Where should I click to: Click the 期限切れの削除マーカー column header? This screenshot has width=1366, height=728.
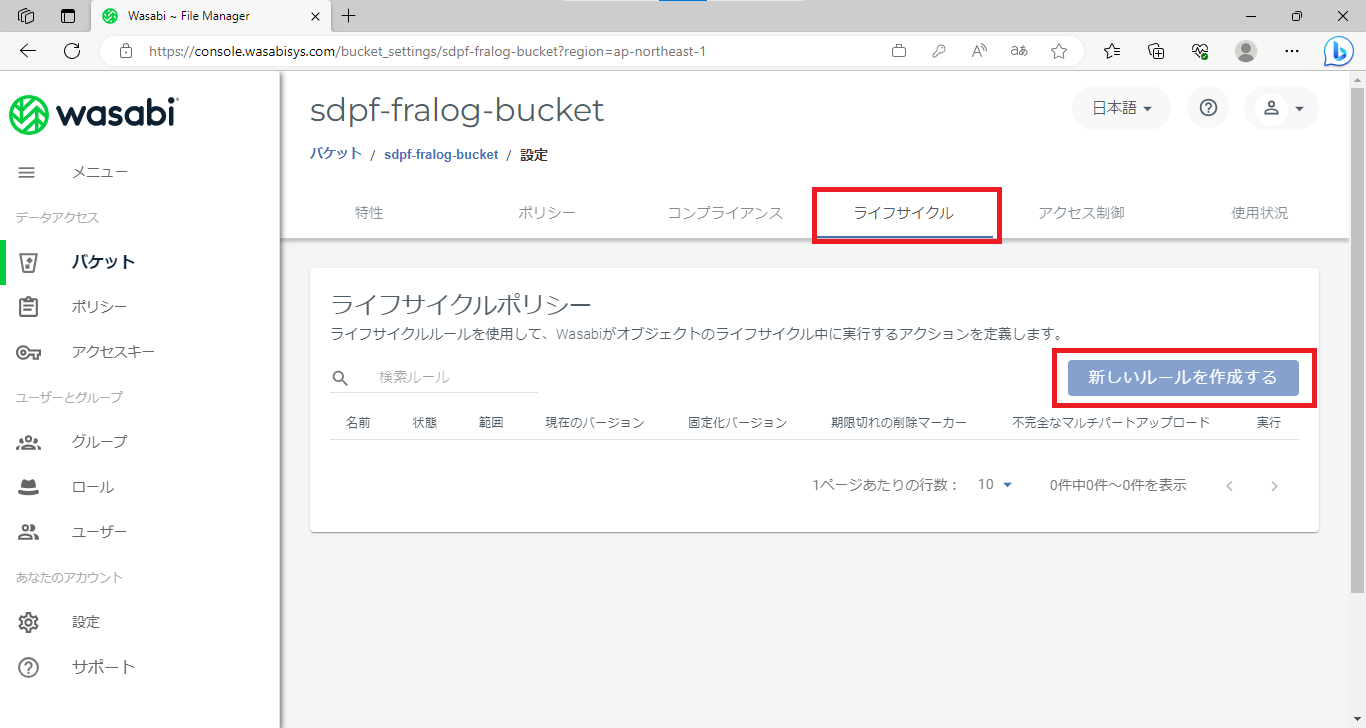[x=899, y=423]
